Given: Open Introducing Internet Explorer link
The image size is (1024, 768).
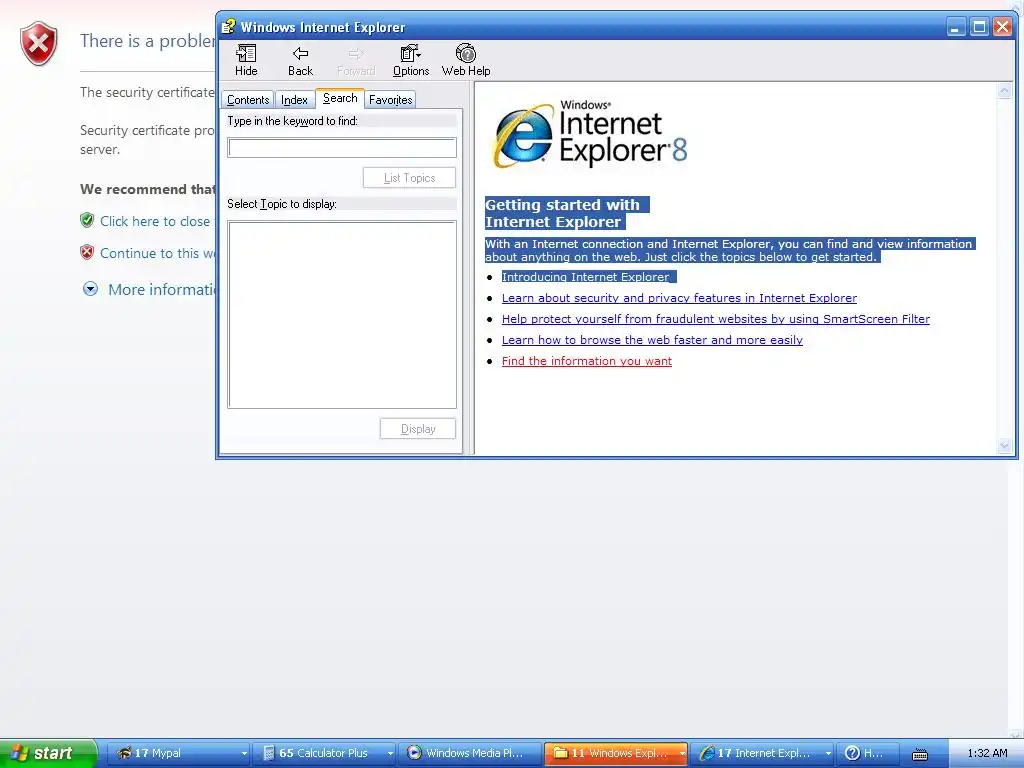Looking at the screenshot, I should tap(585, 277).
